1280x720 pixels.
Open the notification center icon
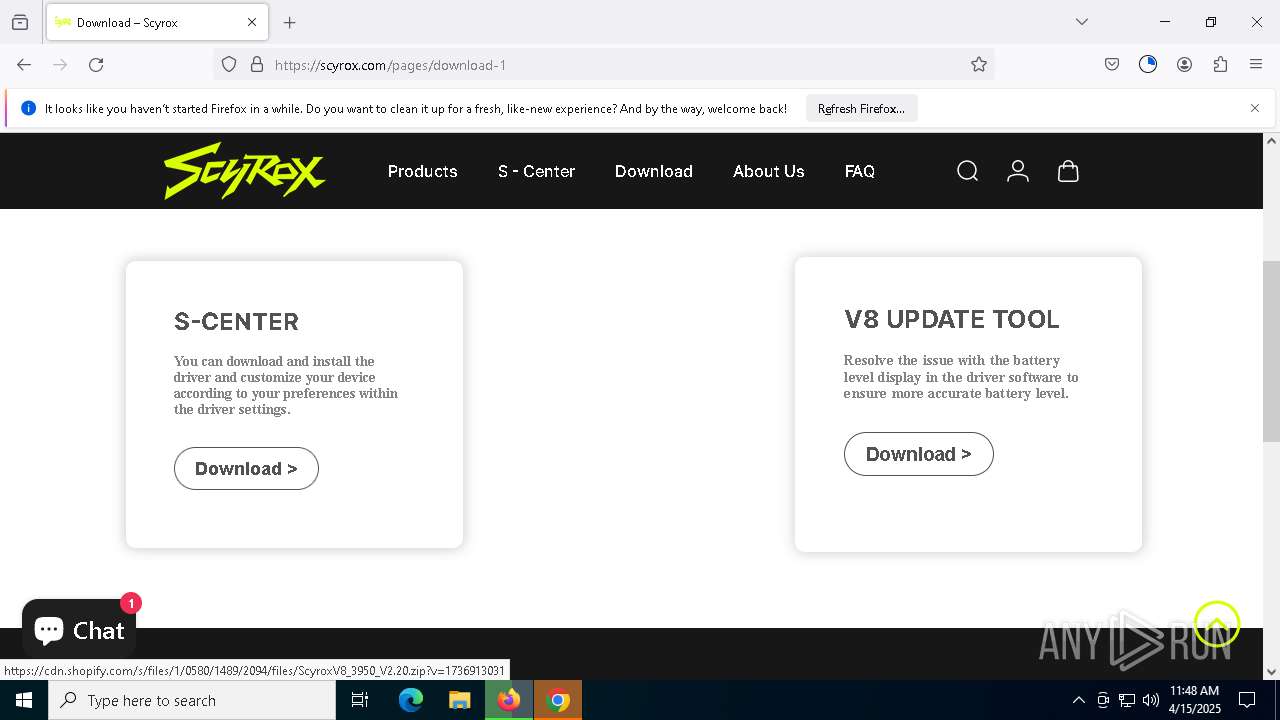[x=1247, y=700]
